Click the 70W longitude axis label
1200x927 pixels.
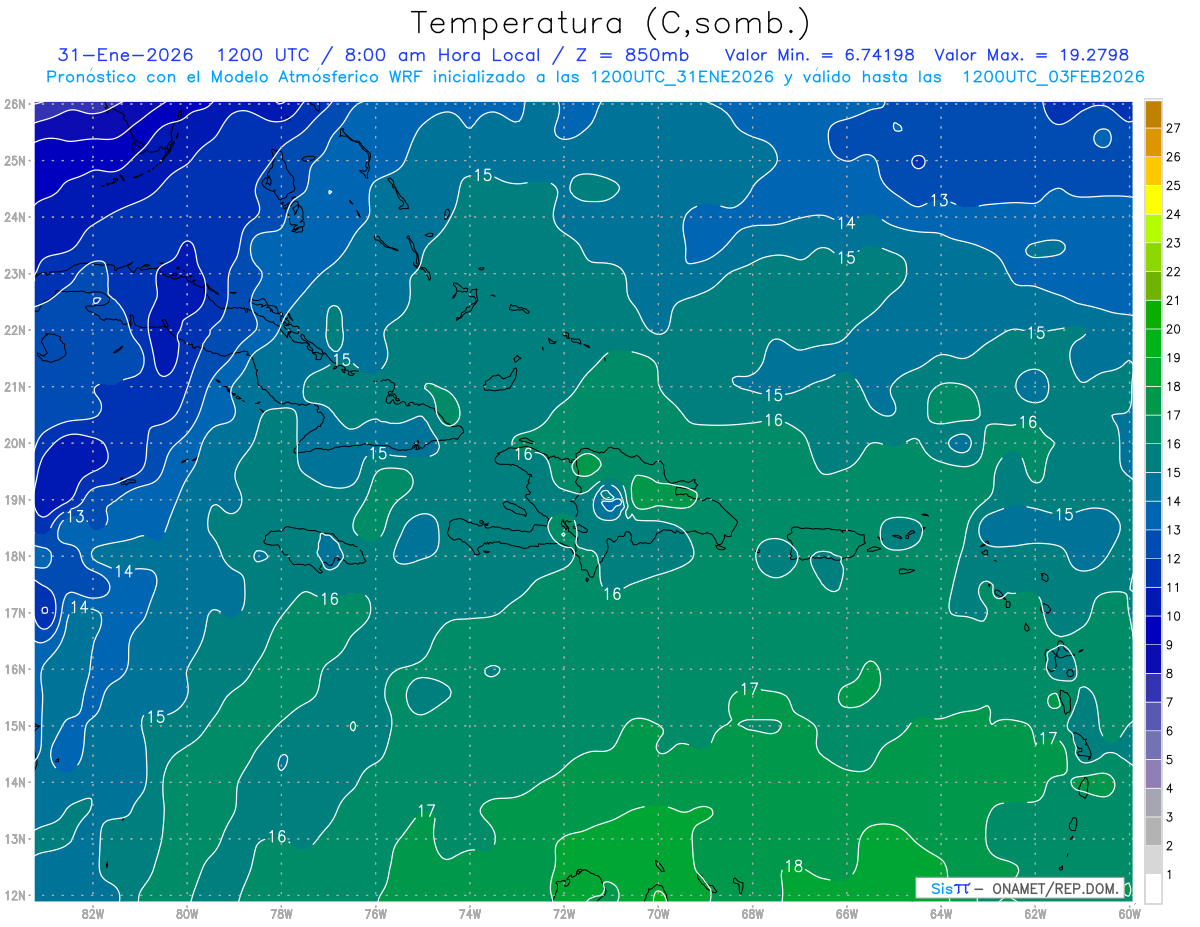pyautogui.click(x=658, y=913)
